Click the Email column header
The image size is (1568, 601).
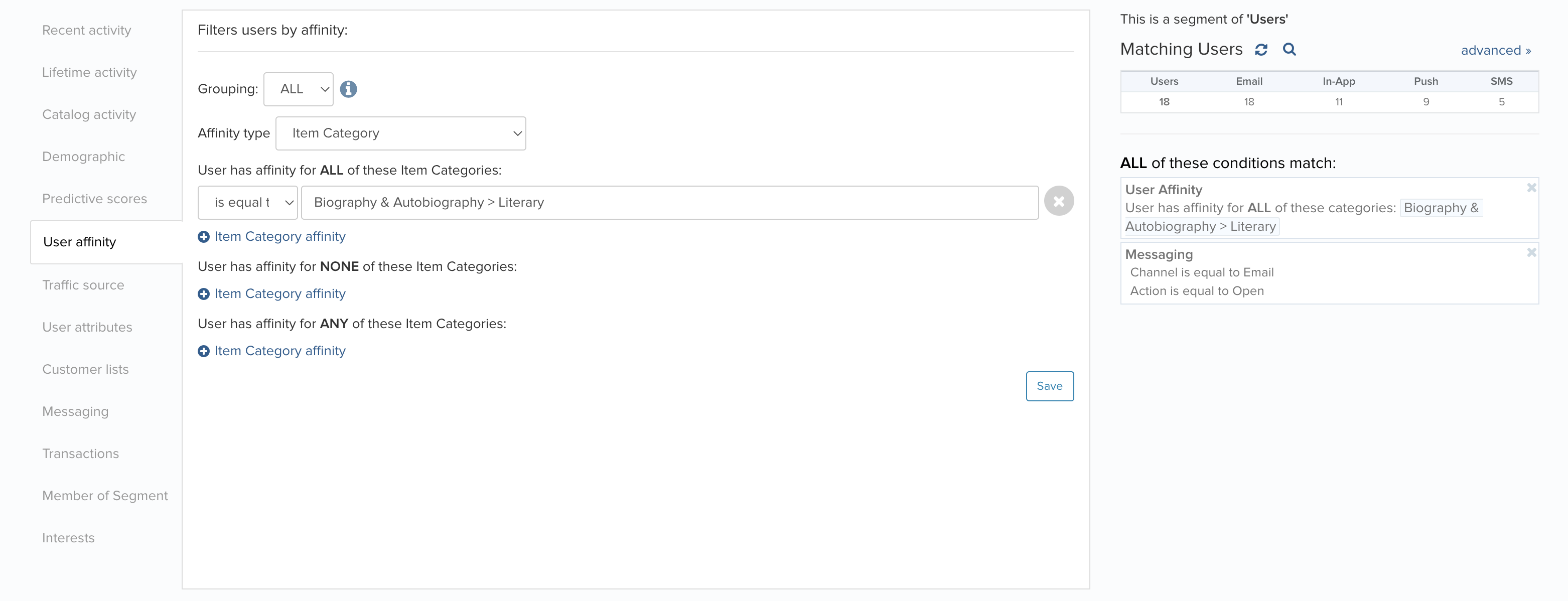tap(1249, 81)
